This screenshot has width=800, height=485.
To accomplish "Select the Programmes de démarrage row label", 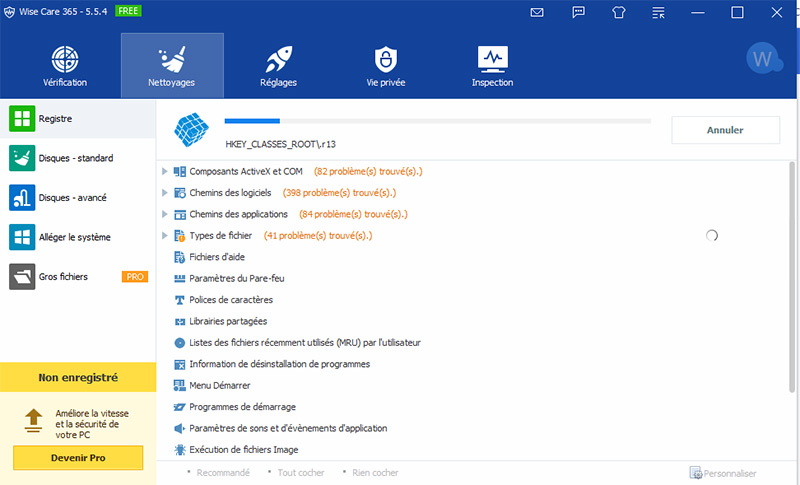I will pyautogui.click(x=242, y=407).
